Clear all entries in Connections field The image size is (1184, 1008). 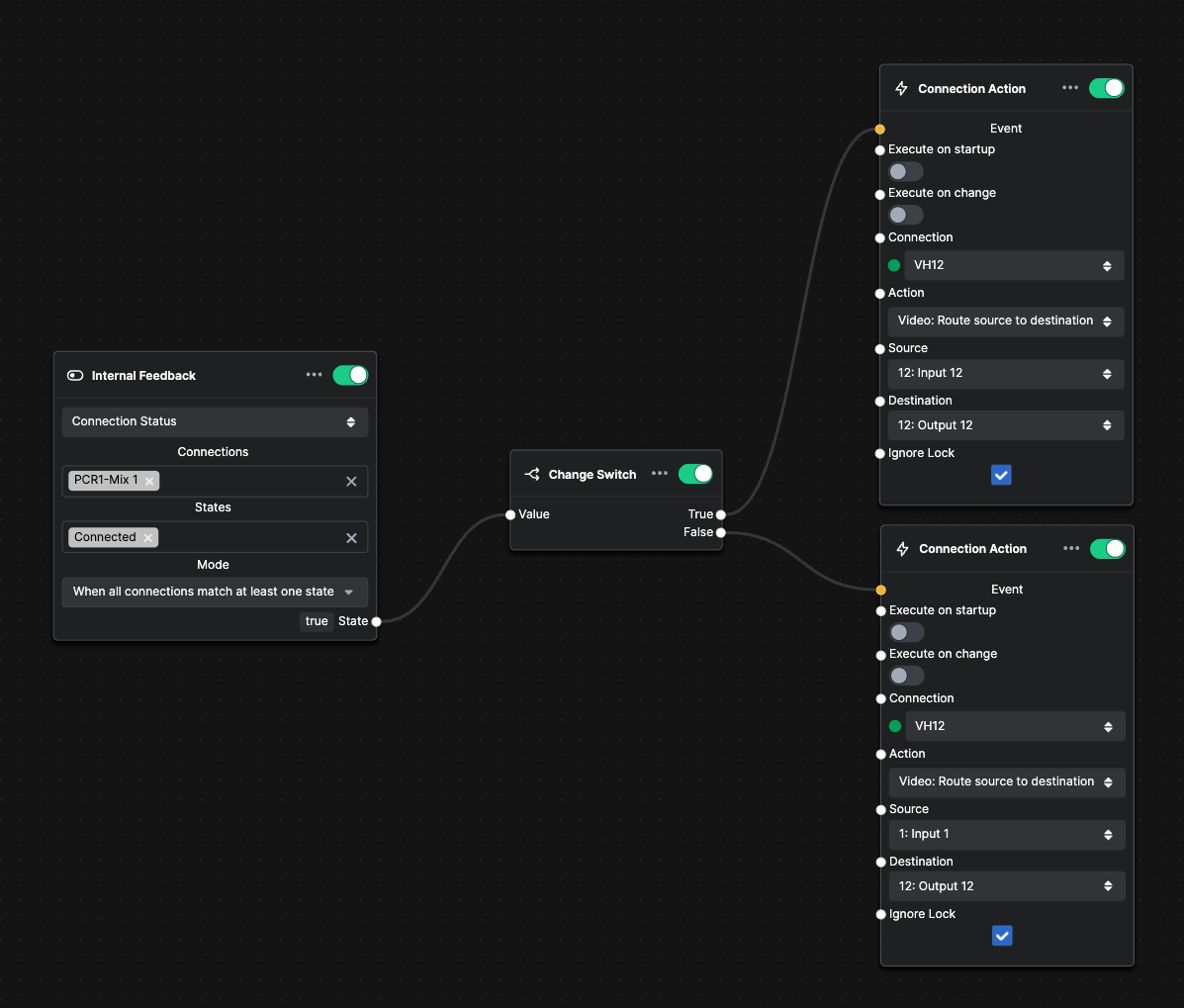coord(351,481)
